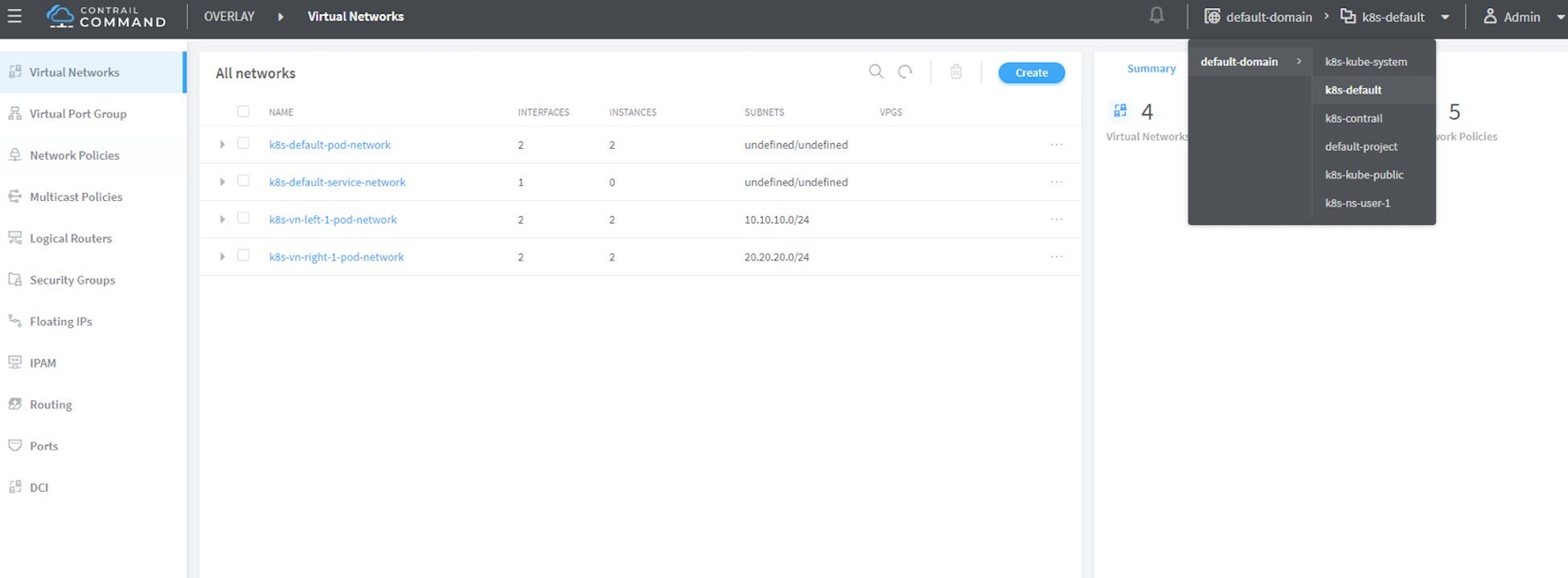Viewport: 1568px width, 578px height.
Task: Open the Admin user dropdown arrow
Action: pos(1560,17)
